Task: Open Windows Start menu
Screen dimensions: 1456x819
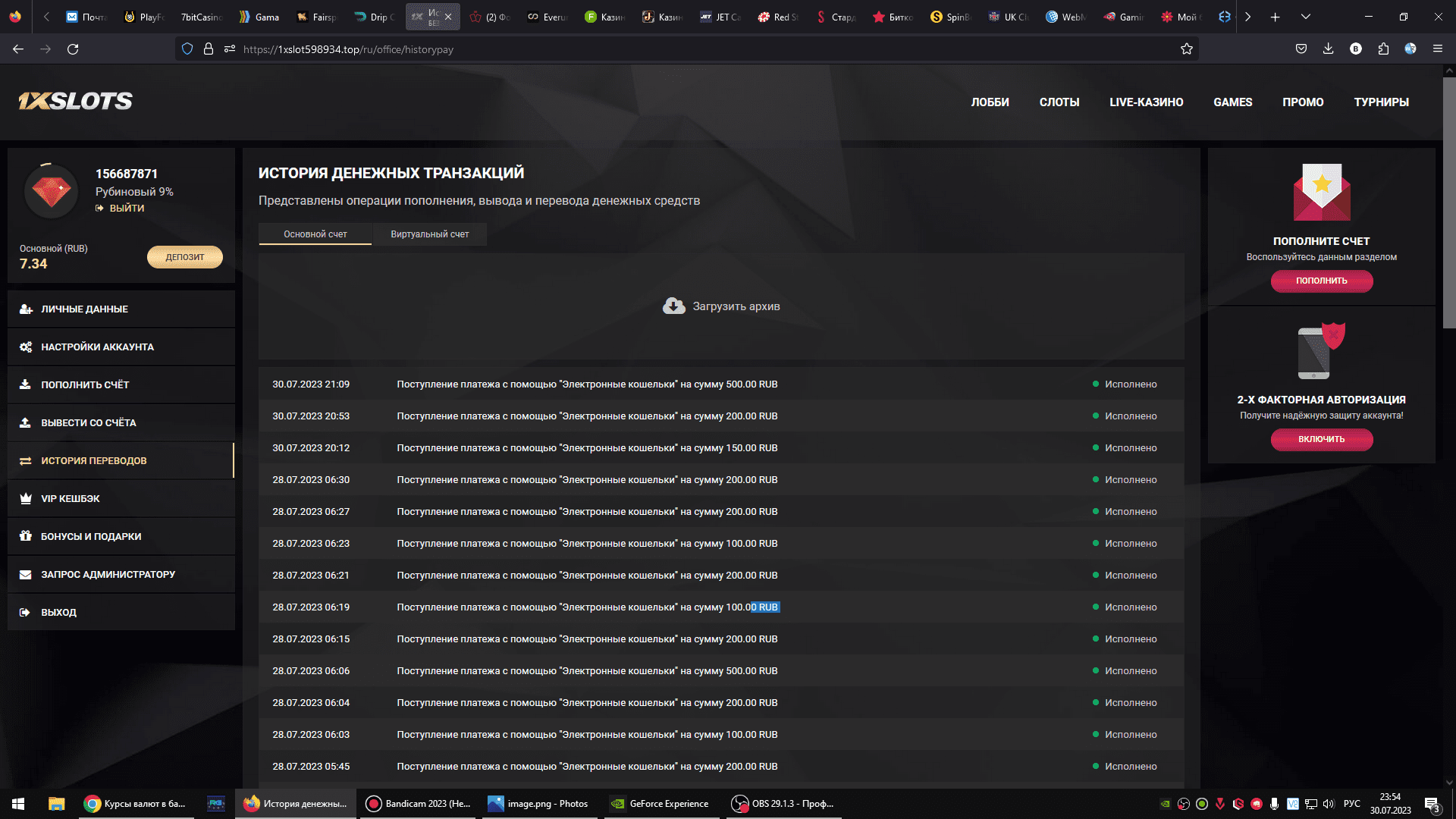Action: pos(18,804)
